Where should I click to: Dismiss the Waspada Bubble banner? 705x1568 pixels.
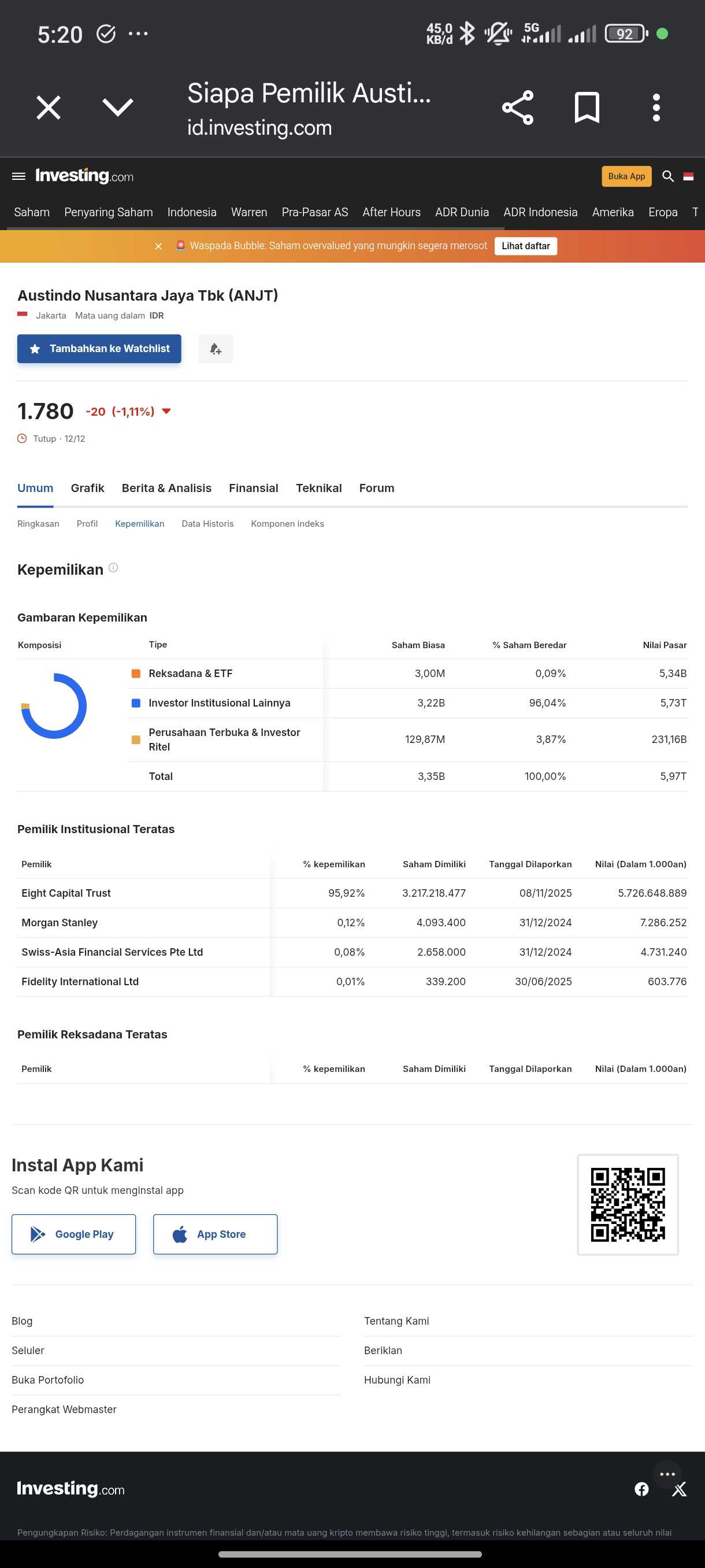pyautogui.click(x=158, y=246)
